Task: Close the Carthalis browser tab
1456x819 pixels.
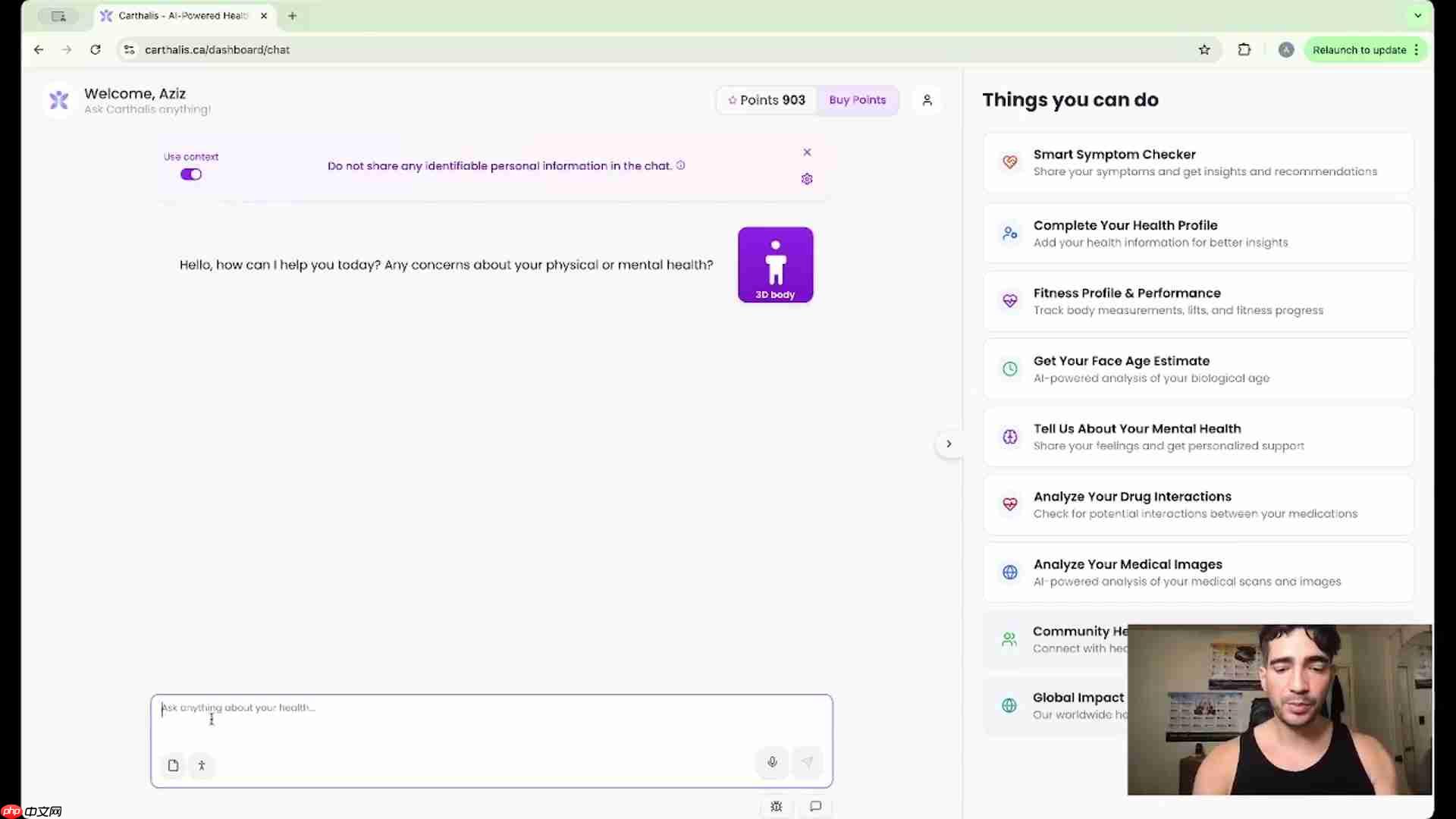Action: [x=264, y=16]
